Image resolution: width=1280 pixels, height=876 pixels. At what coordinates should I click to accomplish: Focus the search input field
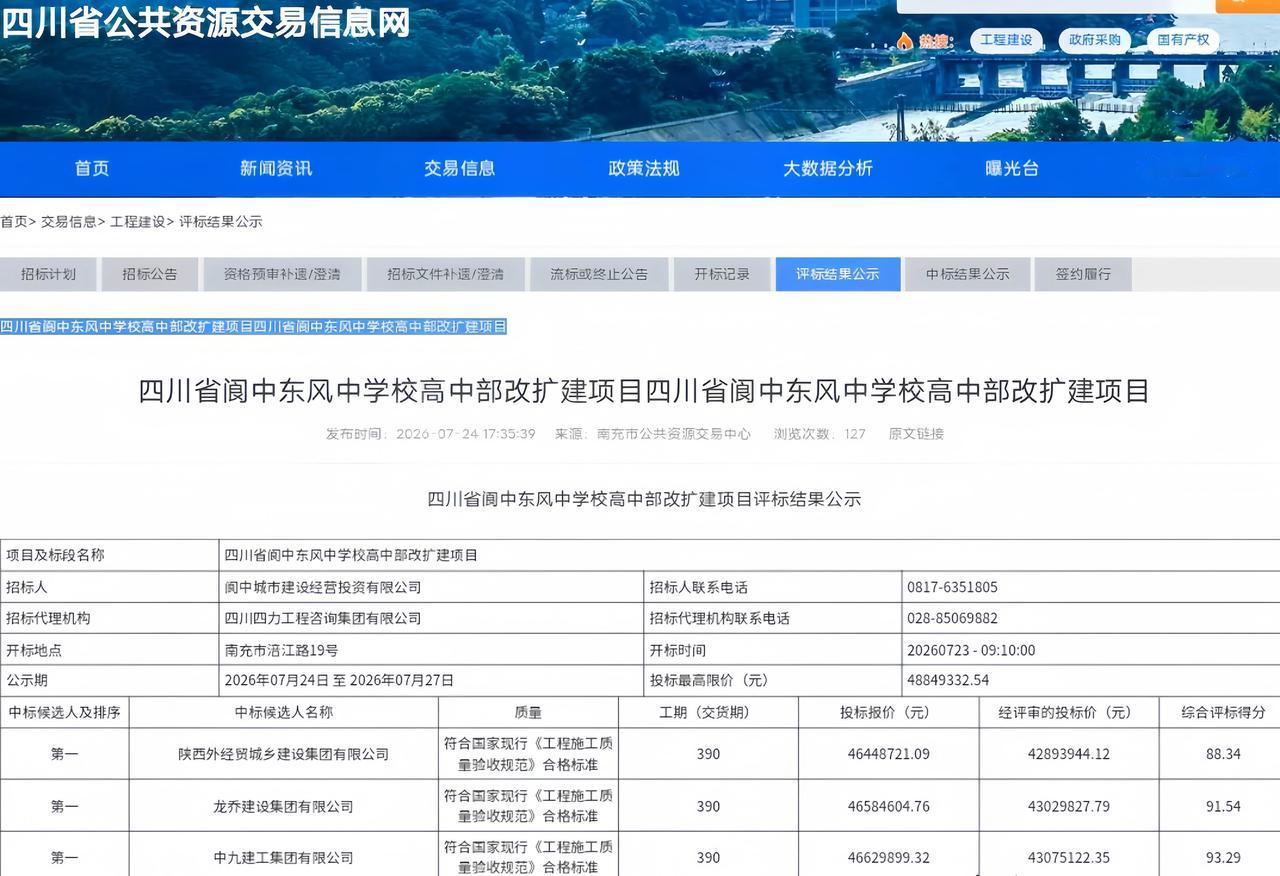click(1056, 6)
